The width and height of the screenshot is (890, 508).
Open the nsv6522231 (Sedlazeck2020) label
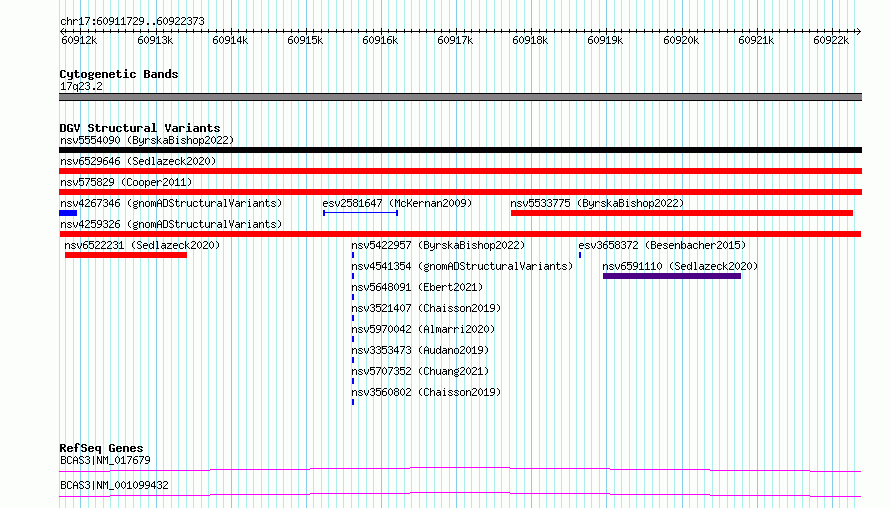[x=142, y=245]
